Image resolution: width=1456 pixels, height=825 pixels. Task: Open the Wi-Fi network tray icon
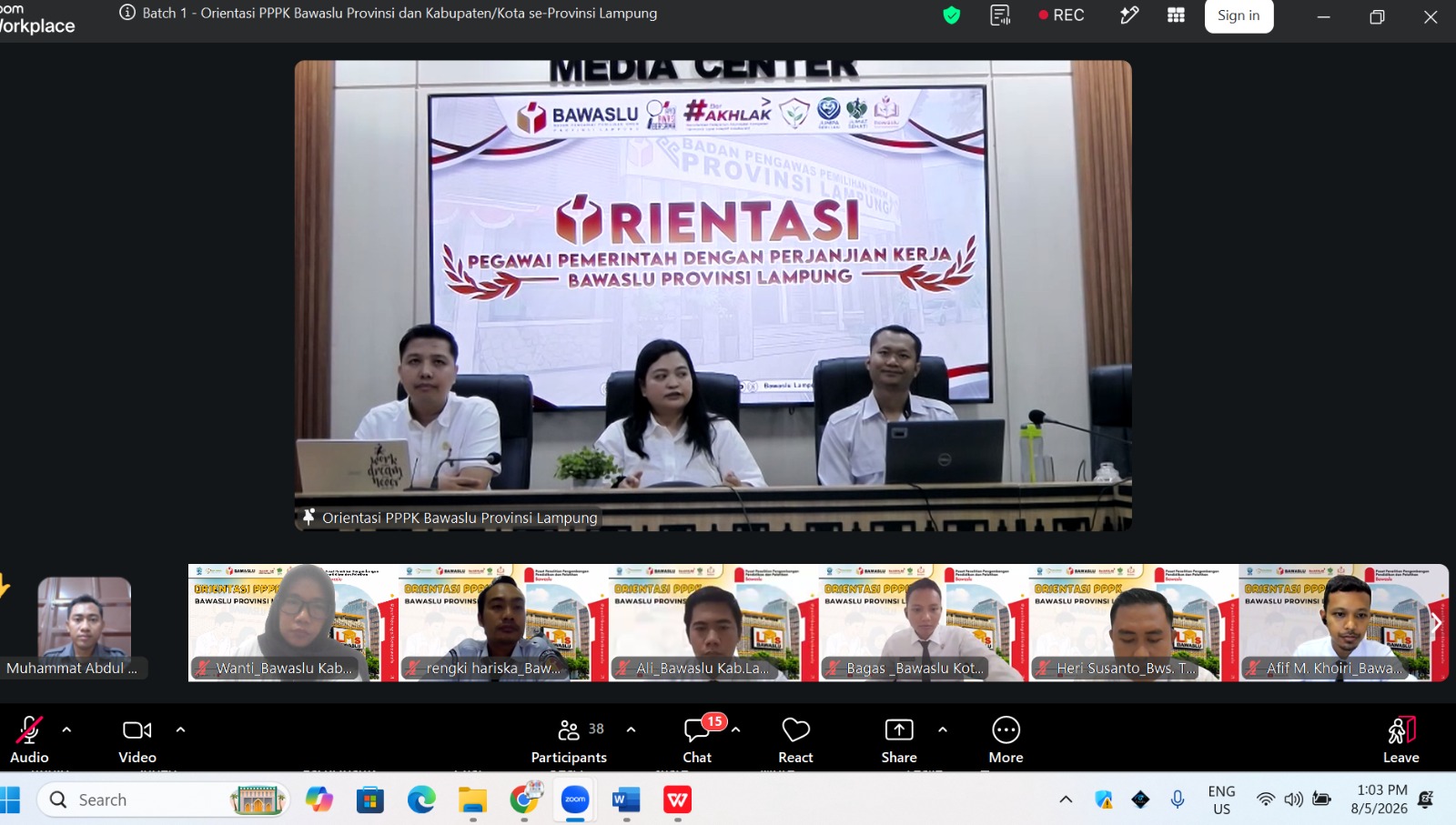[x=1266, y=800]
